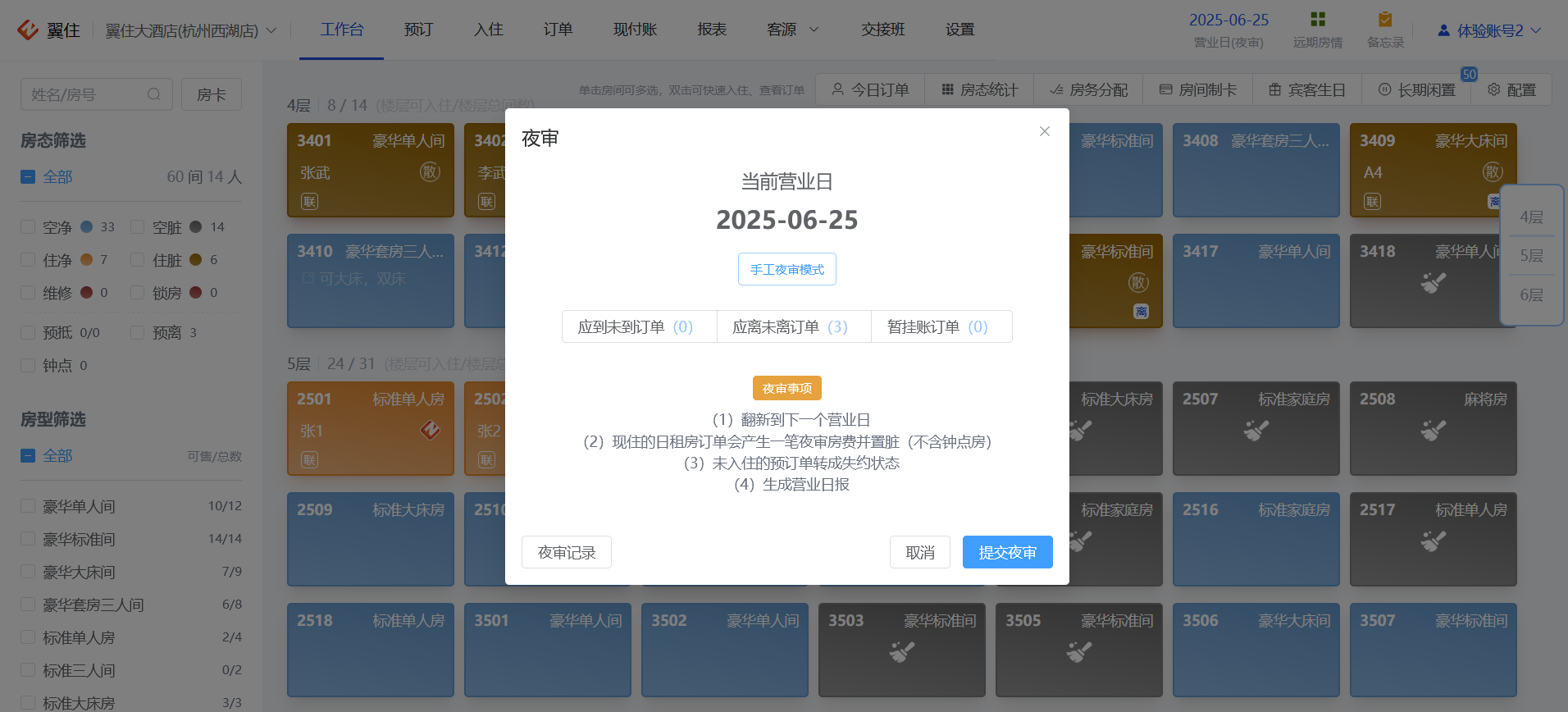Expand the hotel selector 翼住大酒店(杭州西湖店)
Screen dimensions: 1568x712
coord(191,30)
